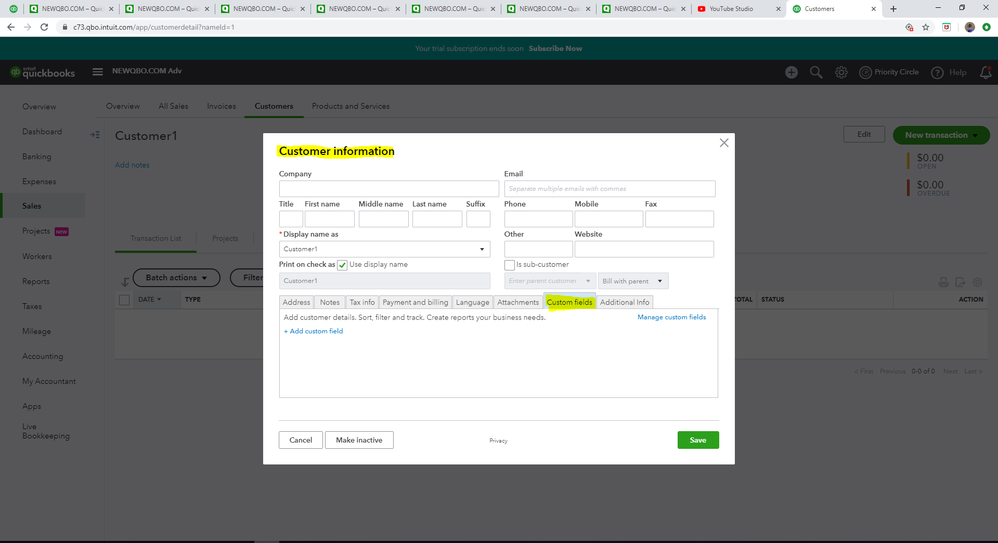Click Make inactive button
The width and height of the screenshot is (998, 543).
[359, 440]
